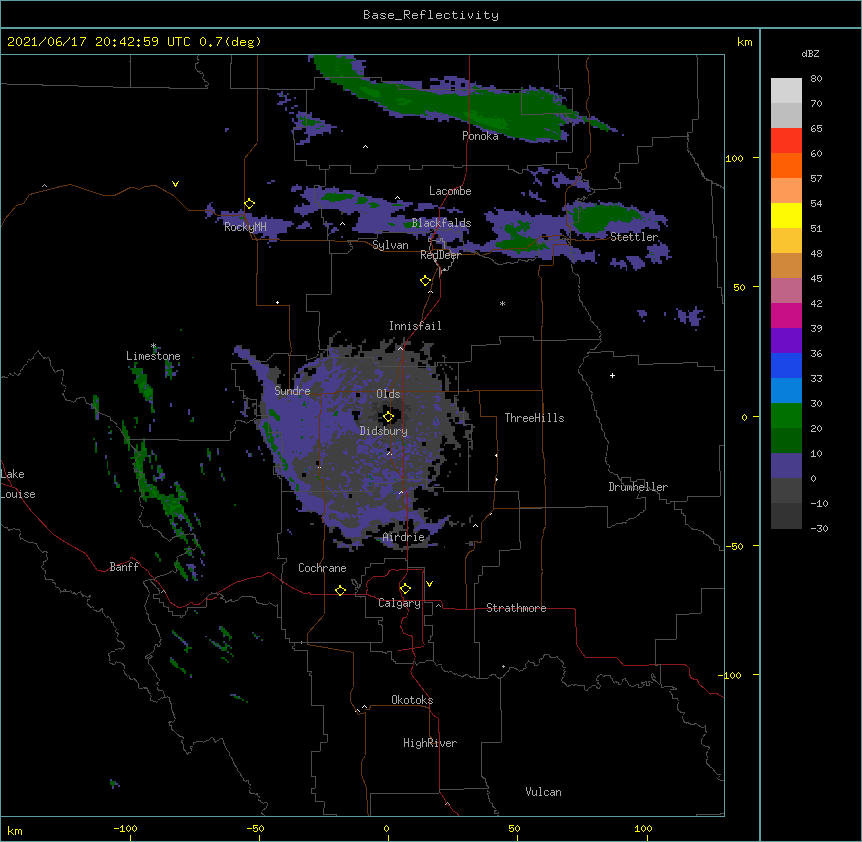Click the Lake Louise label
This screenshot has height=842, width=862.
18,484
